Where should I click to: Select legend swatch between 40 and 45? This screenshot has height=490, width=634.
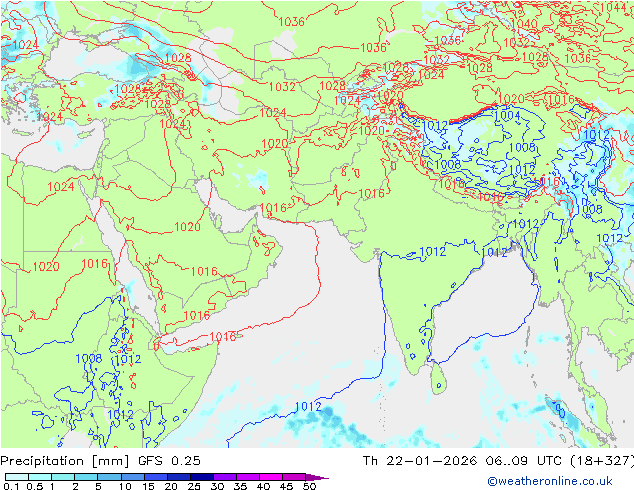point(271,477)
